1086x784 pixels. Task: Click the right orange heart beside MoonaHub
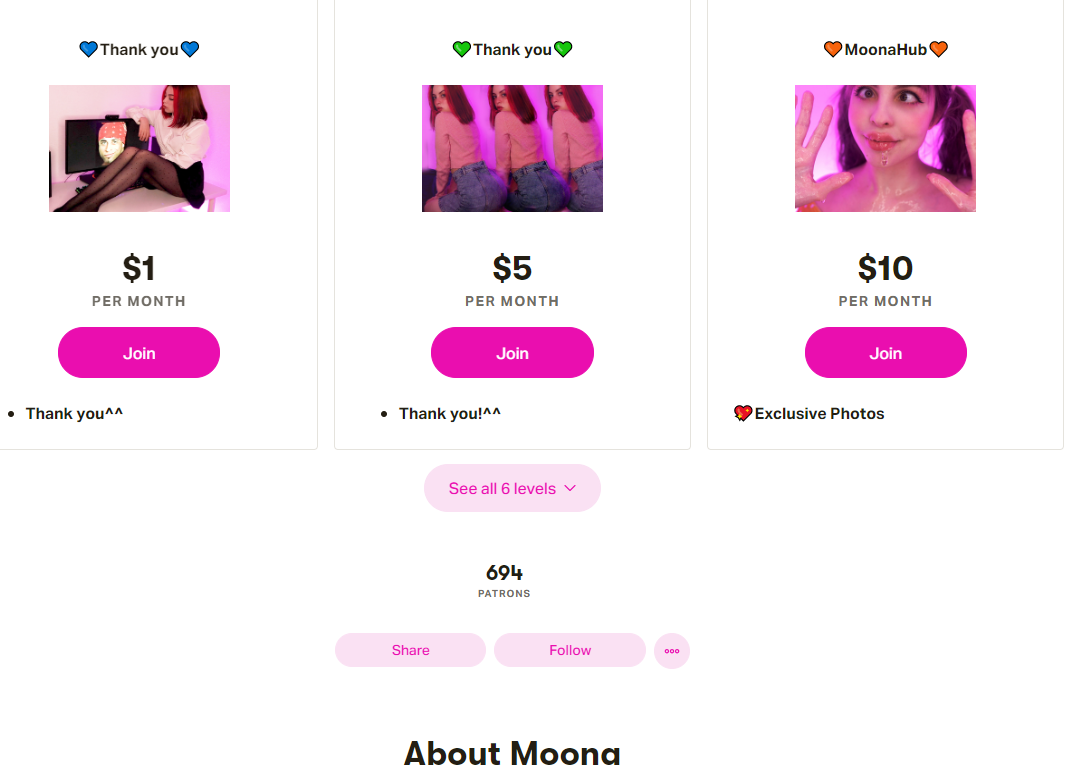pos(938,49)
